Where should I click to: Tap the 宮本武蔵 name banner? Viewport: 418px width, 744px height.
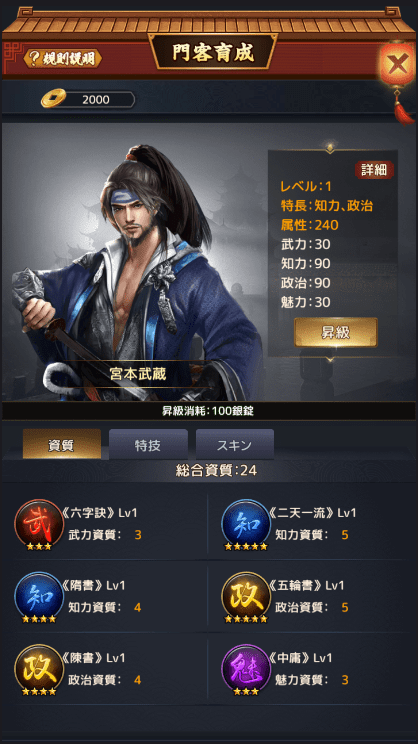(x=138, y=374)
